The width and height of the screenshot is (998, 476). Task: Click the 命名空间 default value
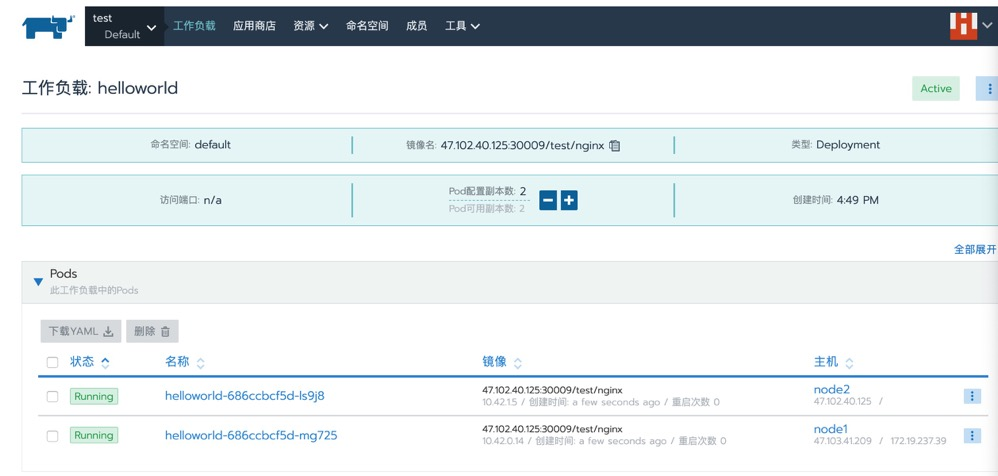point(213,144)
